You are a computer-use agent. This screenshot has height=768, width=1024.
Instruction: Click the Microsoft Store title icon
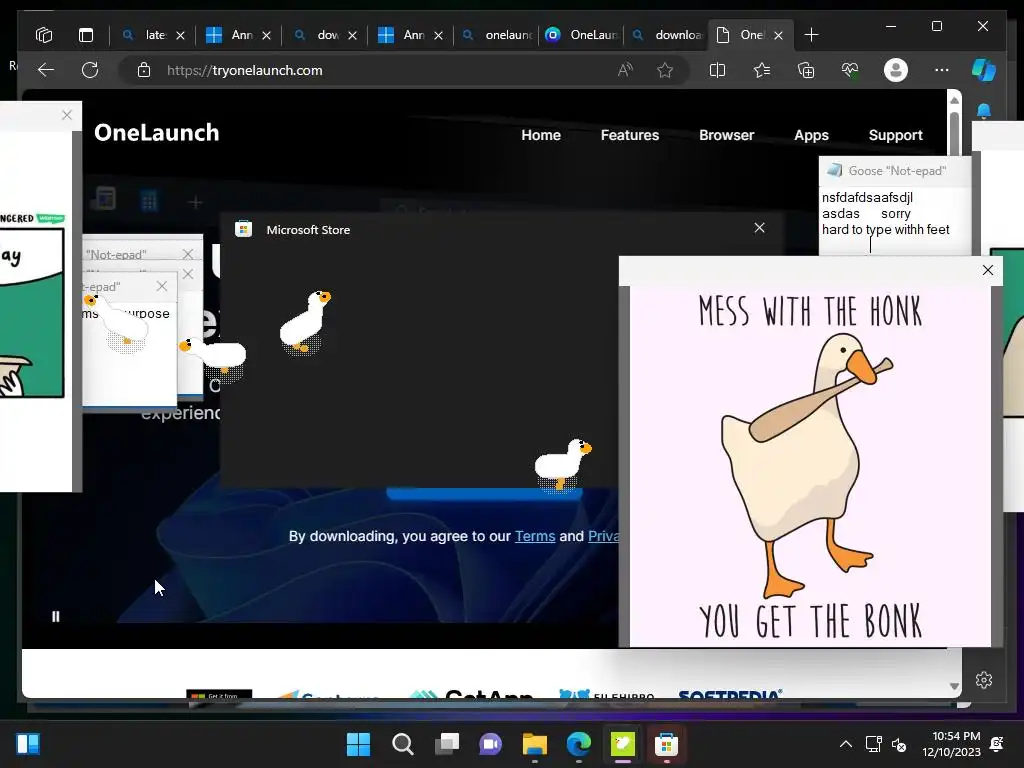[244, 229]
